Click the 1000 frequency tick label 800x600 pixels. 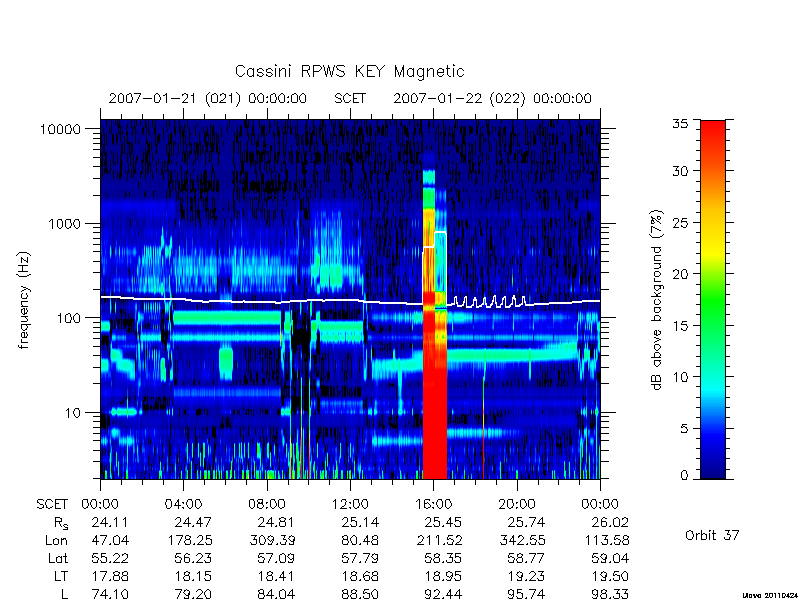click(65, 223)
